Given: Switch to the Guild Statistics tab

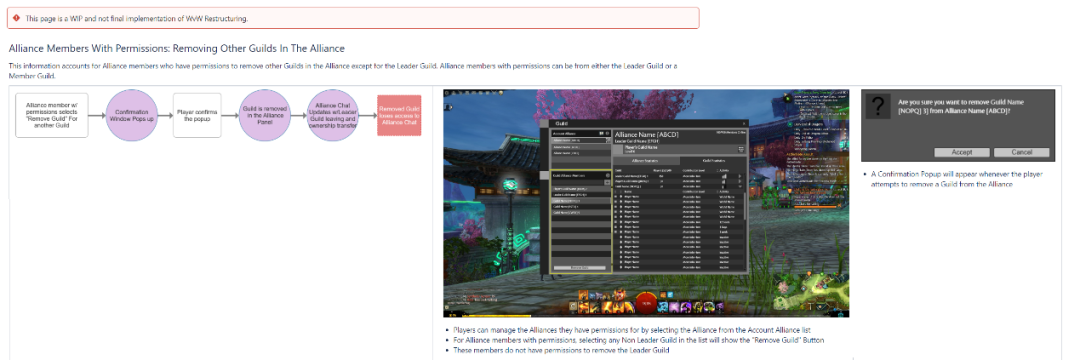Looking at the screenshot, I should 714,160.
